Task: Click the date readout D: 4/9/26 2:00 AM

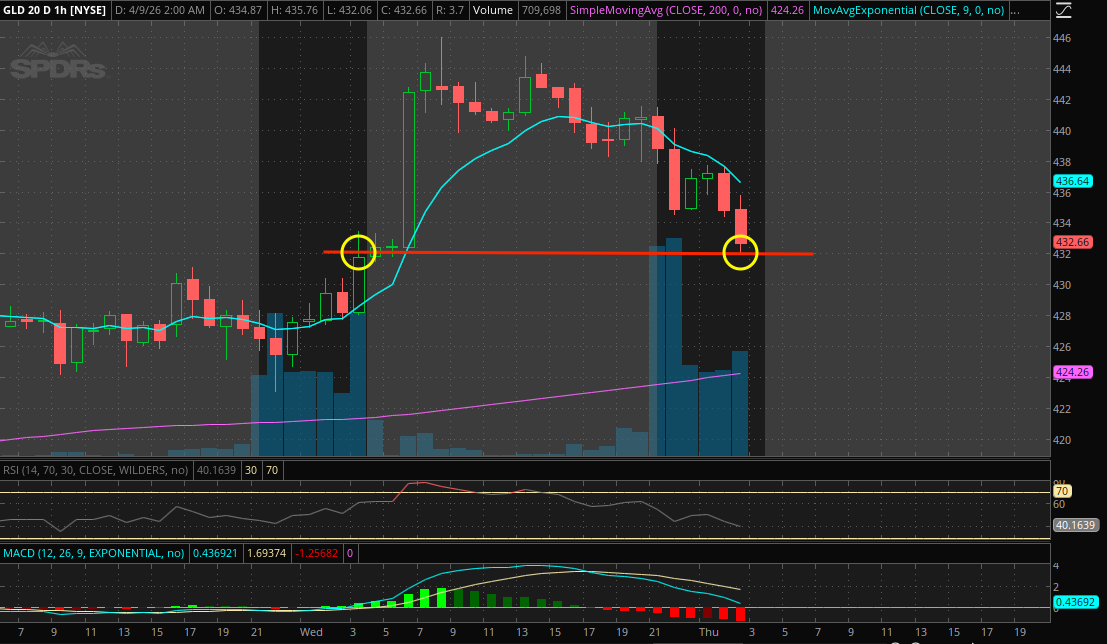Action: [x=160, y=10]
